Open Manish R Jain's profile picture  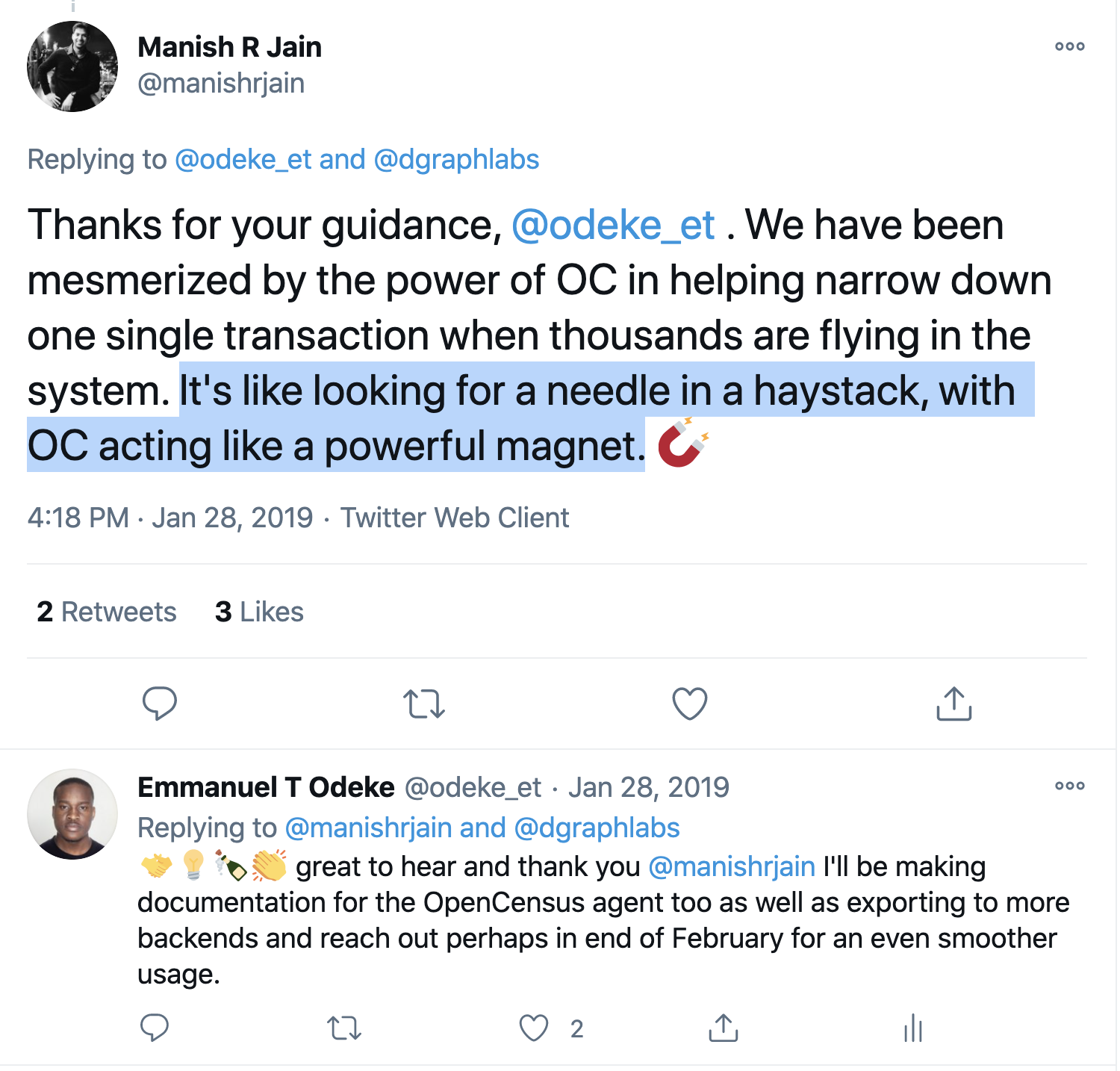[72, 66]
